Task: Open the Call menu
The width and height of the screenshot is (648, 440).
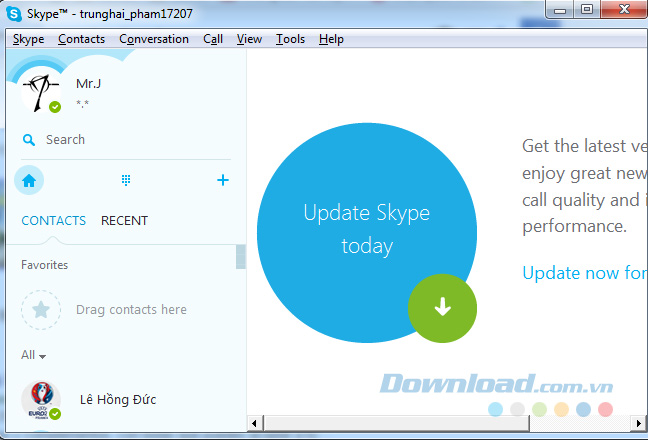Action: pos(213,39)
